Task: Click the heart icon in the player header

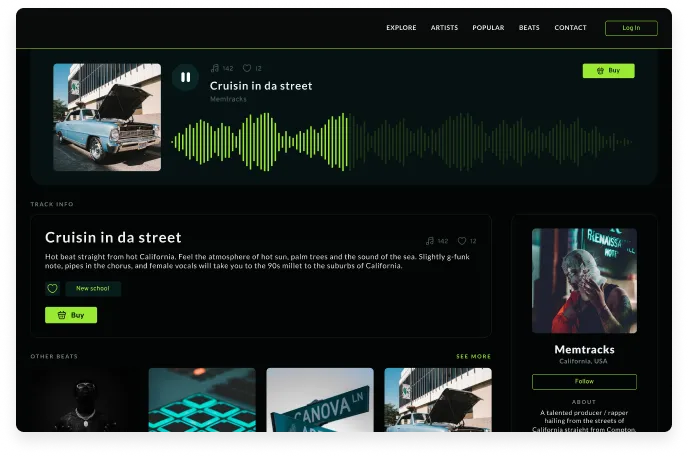Action: [247, 68]
